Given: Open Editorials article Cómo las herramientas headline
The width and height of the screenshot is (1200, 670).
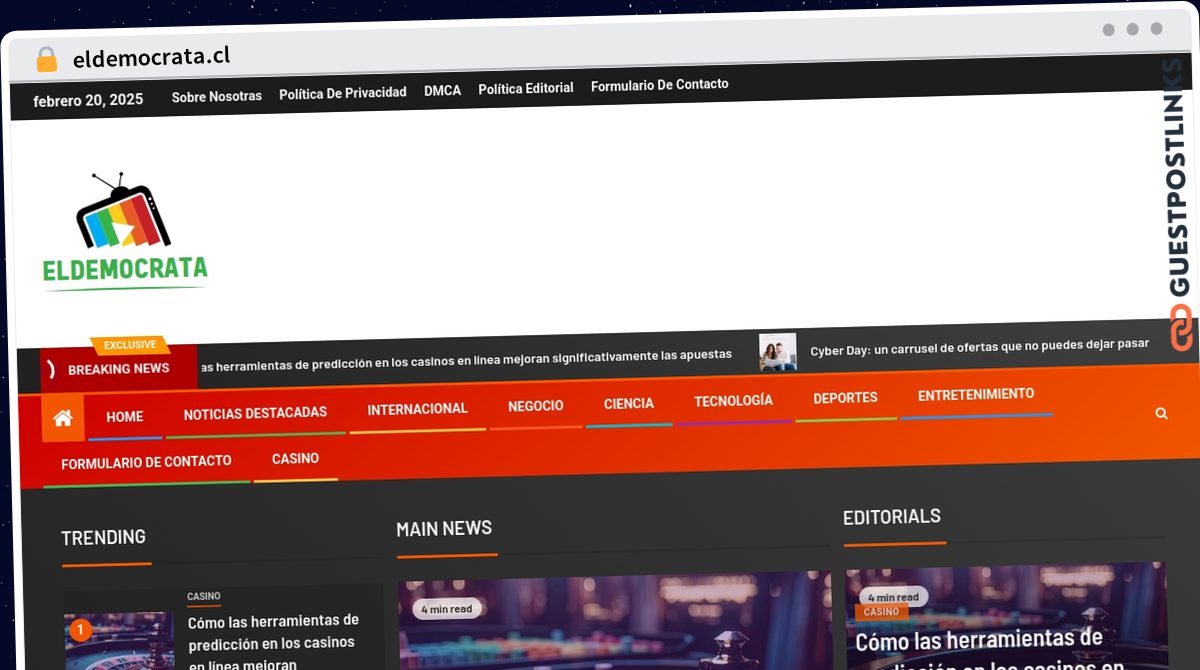Looking at the screenshot, I should [x=990, y=649].
